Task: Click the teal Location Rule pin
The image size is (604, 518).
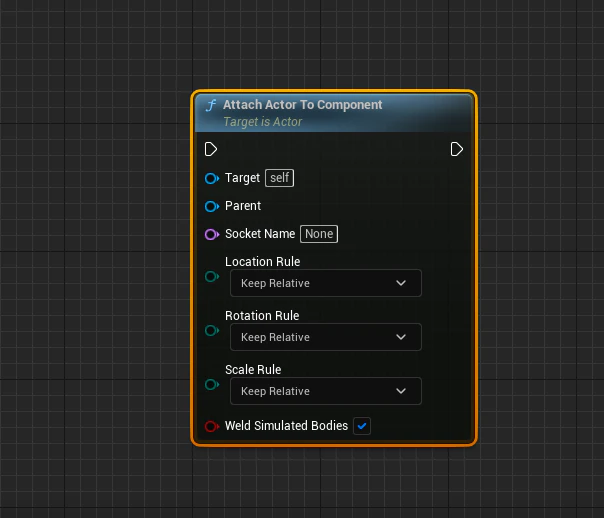Action: [x=211, y=277]
